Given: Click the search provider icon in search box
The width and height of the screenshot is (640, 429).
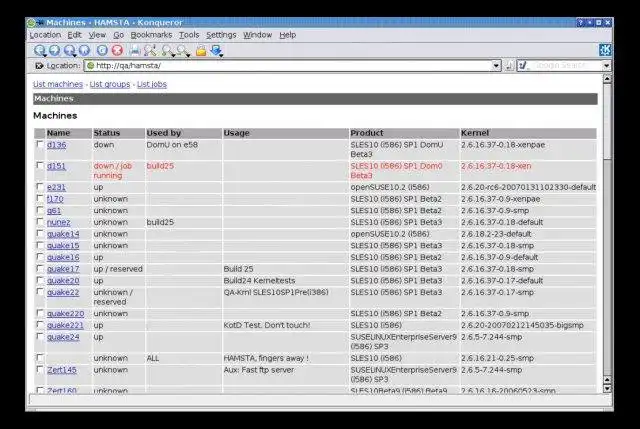Looking at the screenshot, I should click(x=523, y=66).
